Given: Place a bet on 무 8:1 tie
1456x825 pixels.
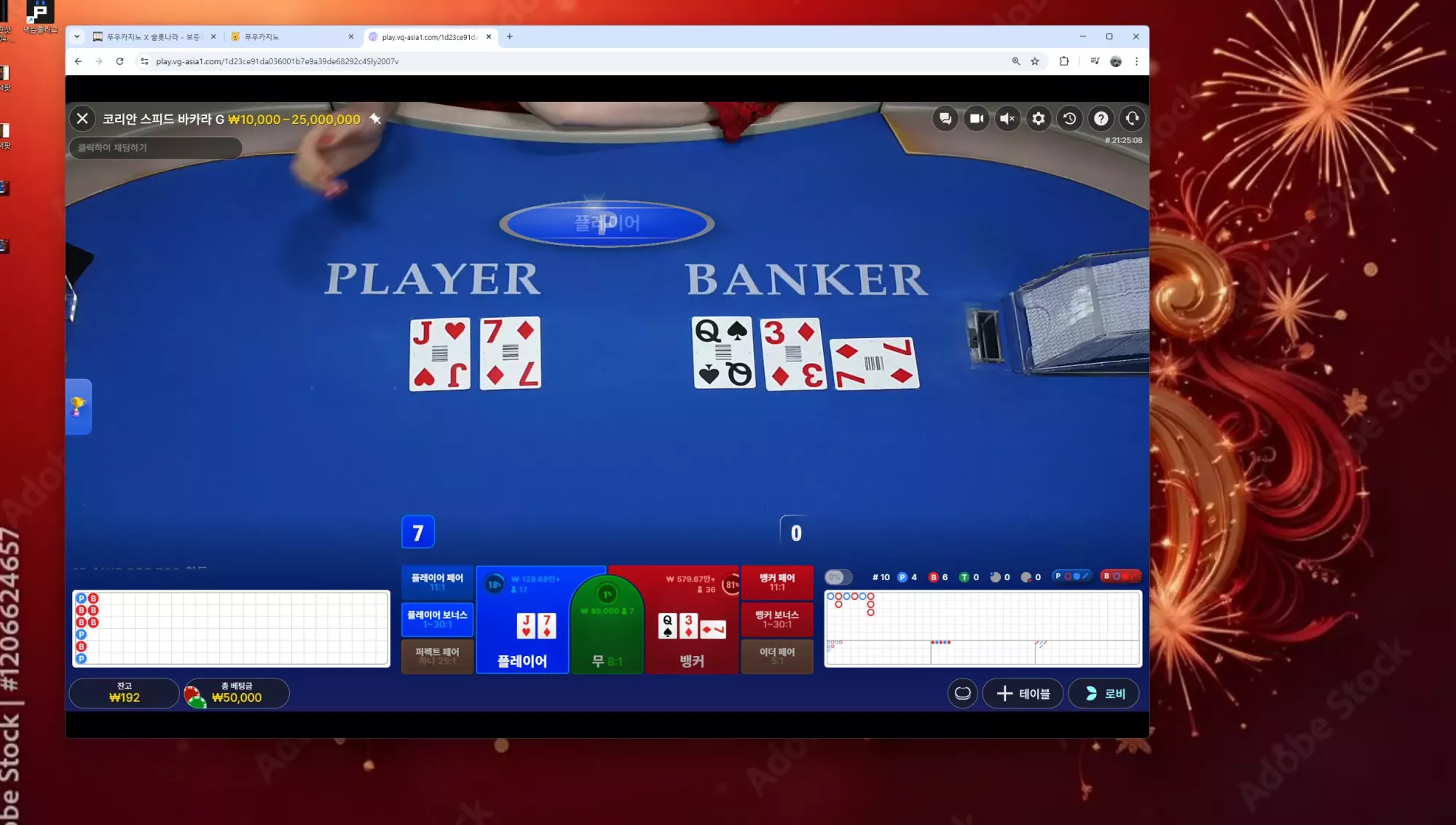Looking at the screenshot, I should [x=607, y=625].
